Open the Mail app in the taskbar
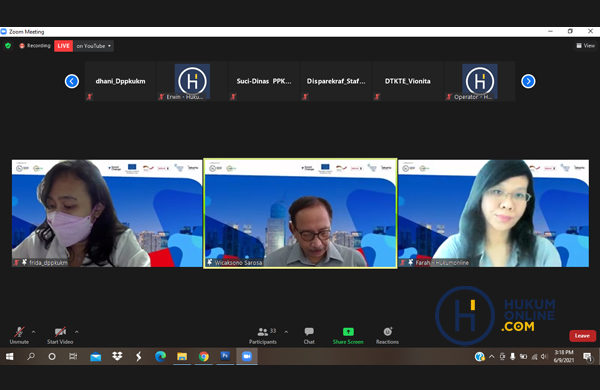Screen dimensions: 600x390 coord(96,356)
